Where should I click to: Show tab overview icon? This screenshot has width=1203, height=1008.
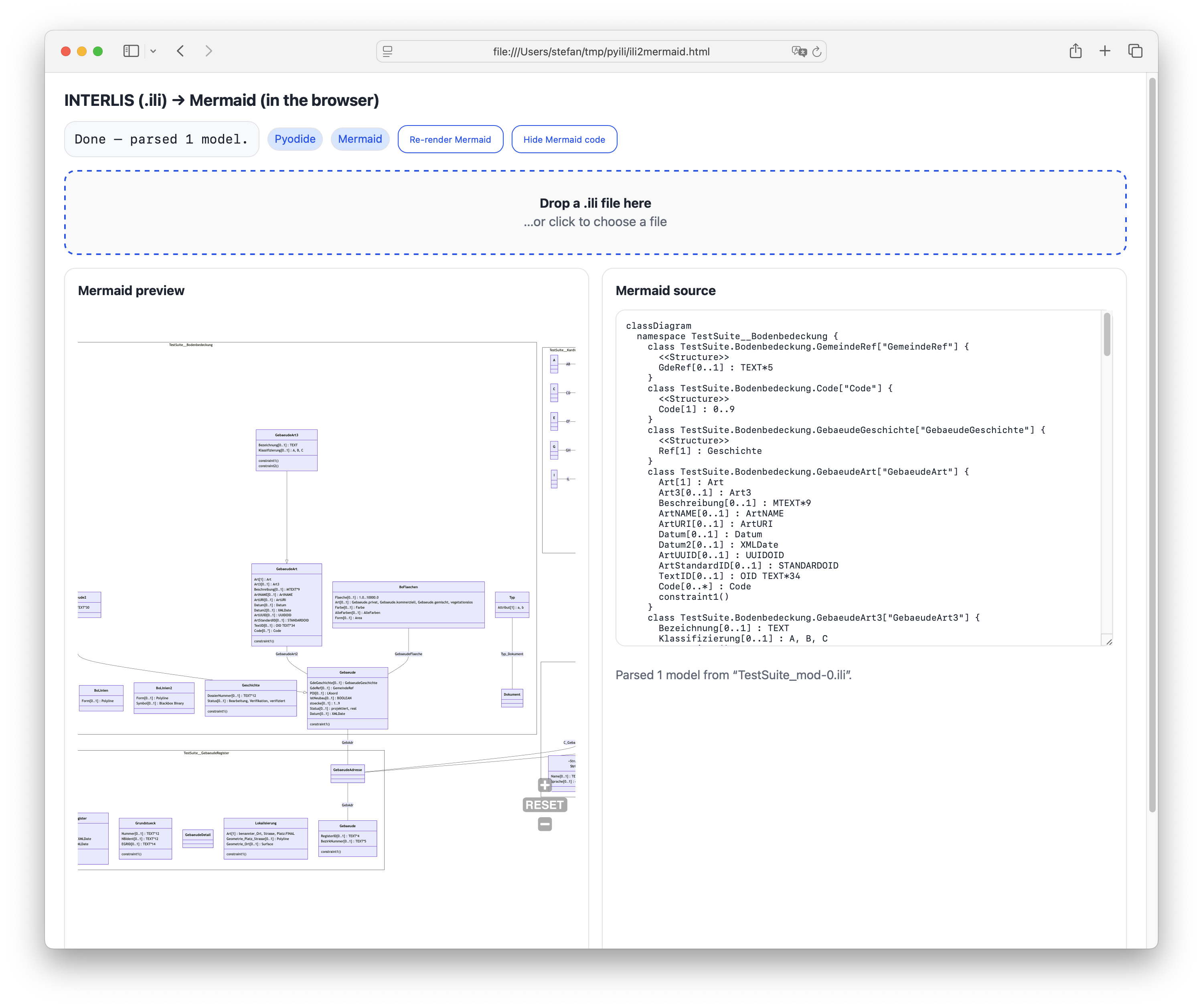tap(1135, 51)
